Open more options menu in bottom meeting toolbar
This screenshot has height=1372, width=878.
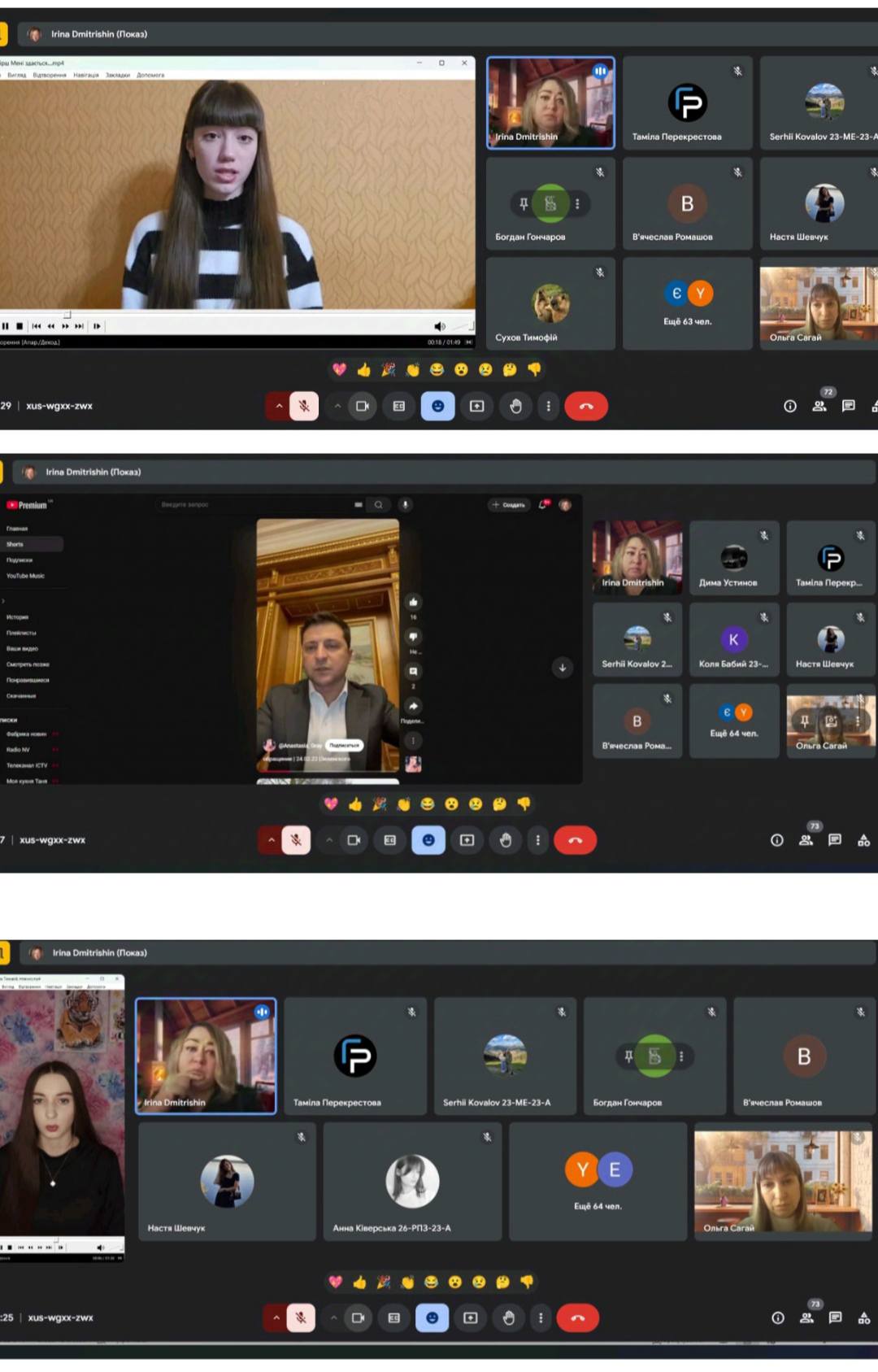coord(541,1318)
